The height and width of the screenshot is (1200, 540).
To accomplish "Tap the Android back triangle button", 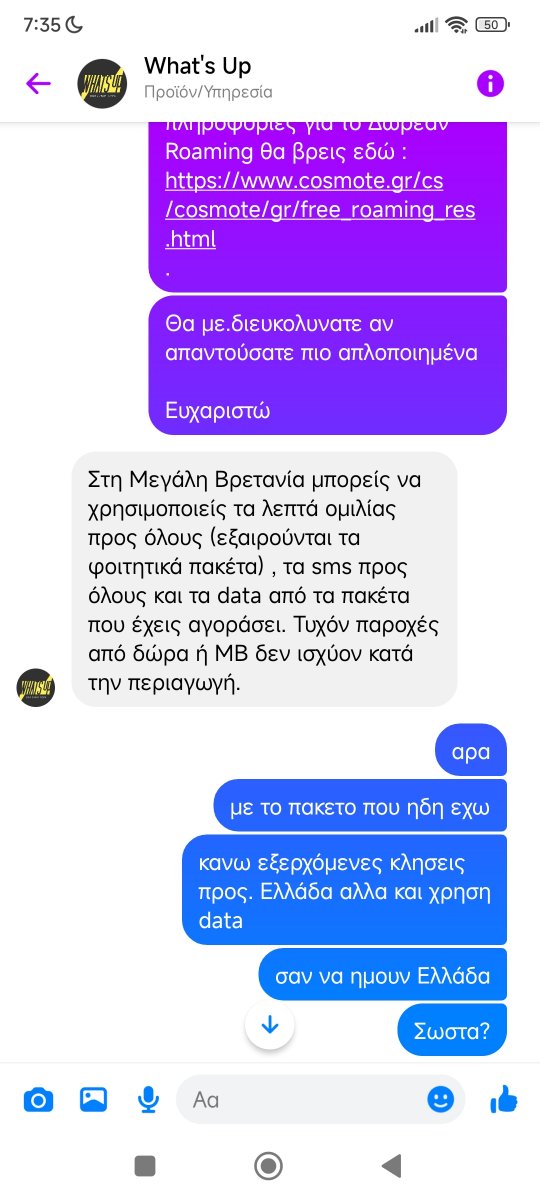I will (392, 1166).
